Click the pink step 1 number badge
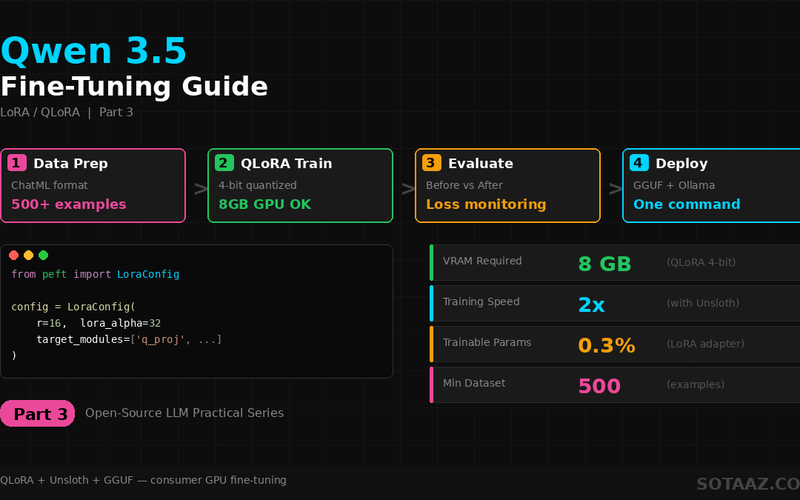The image size is (800, 500). click(17, 163)
